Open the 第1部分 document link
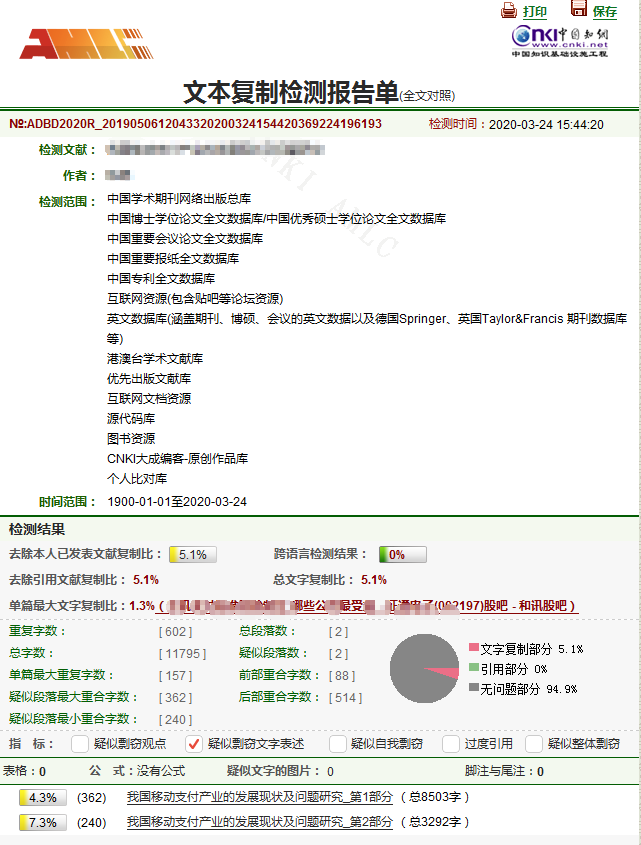 (x=260, y=796)
